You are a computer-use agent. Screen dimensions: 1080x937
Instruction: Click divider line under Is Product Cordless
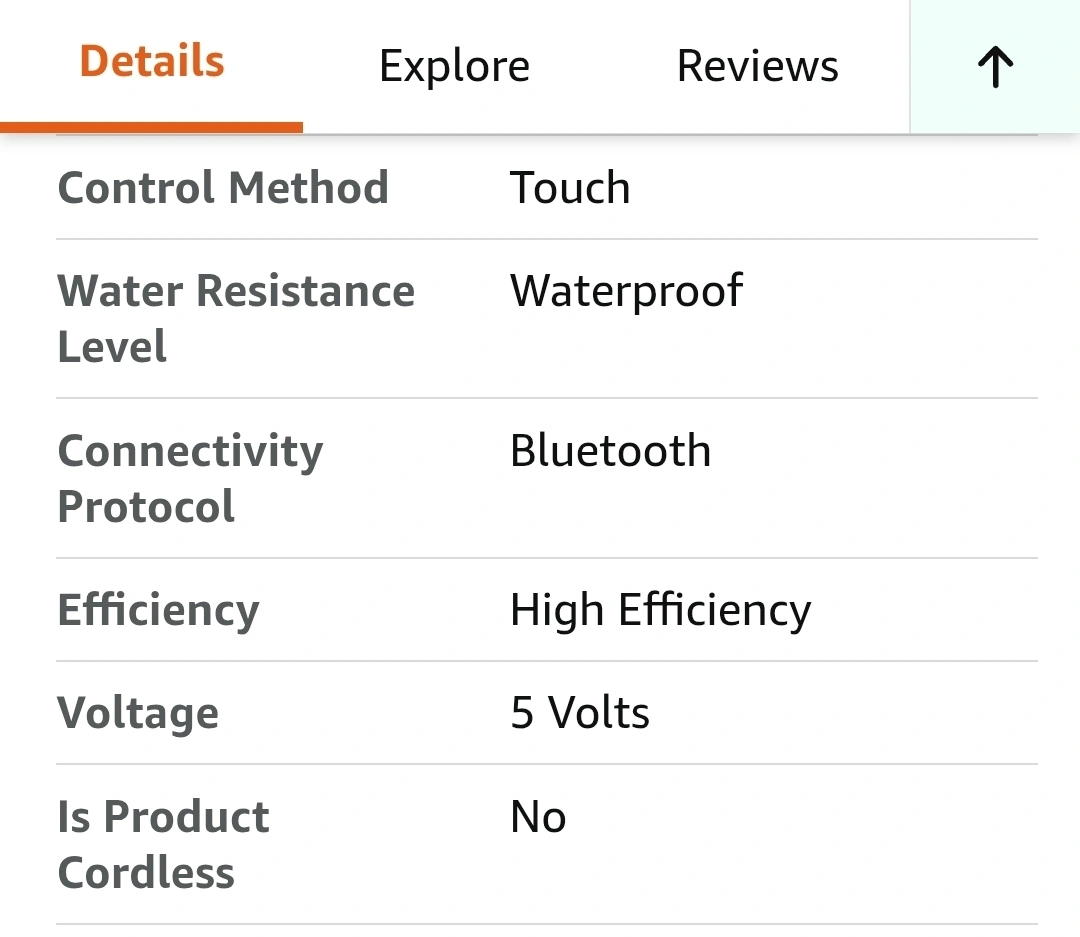coord(546,923)
